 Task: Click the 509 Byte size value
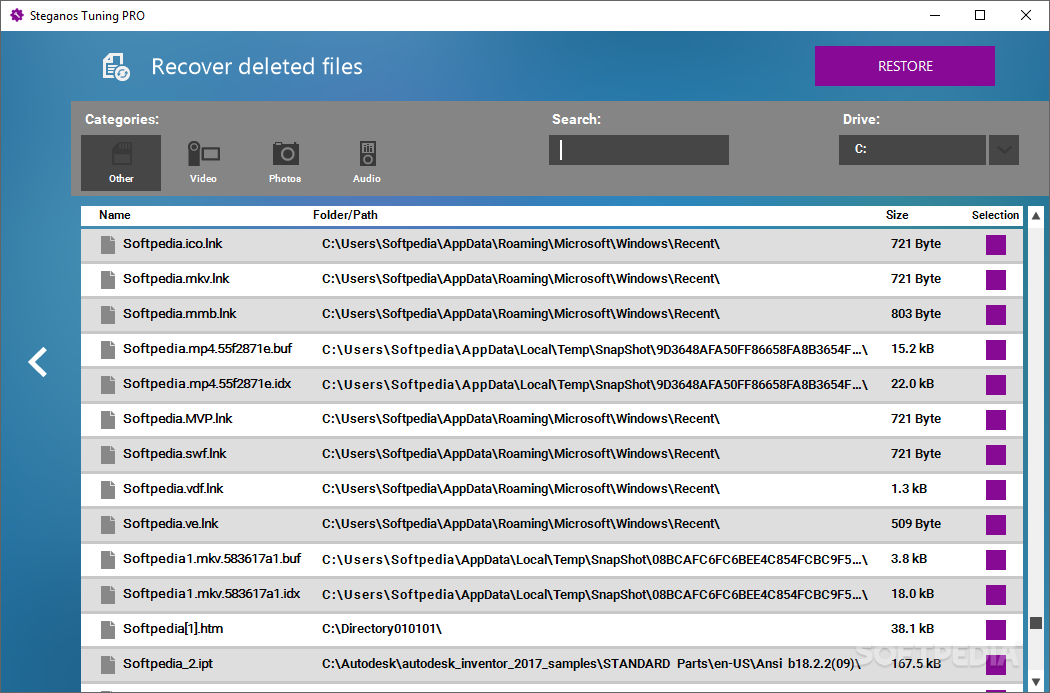point(915,524)
